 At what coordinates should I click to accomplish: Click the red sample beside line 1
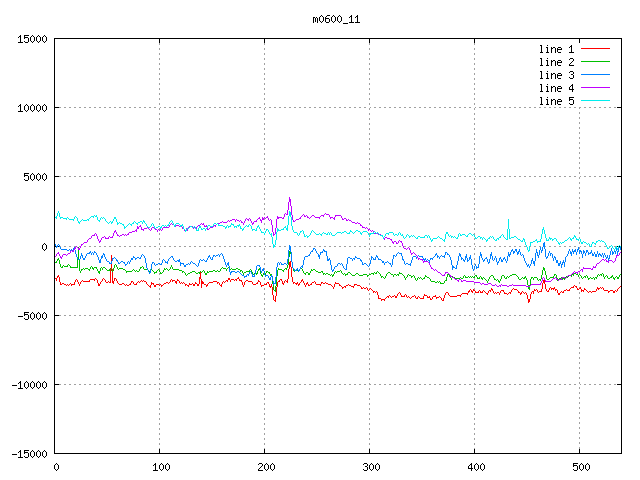point(595,49)
